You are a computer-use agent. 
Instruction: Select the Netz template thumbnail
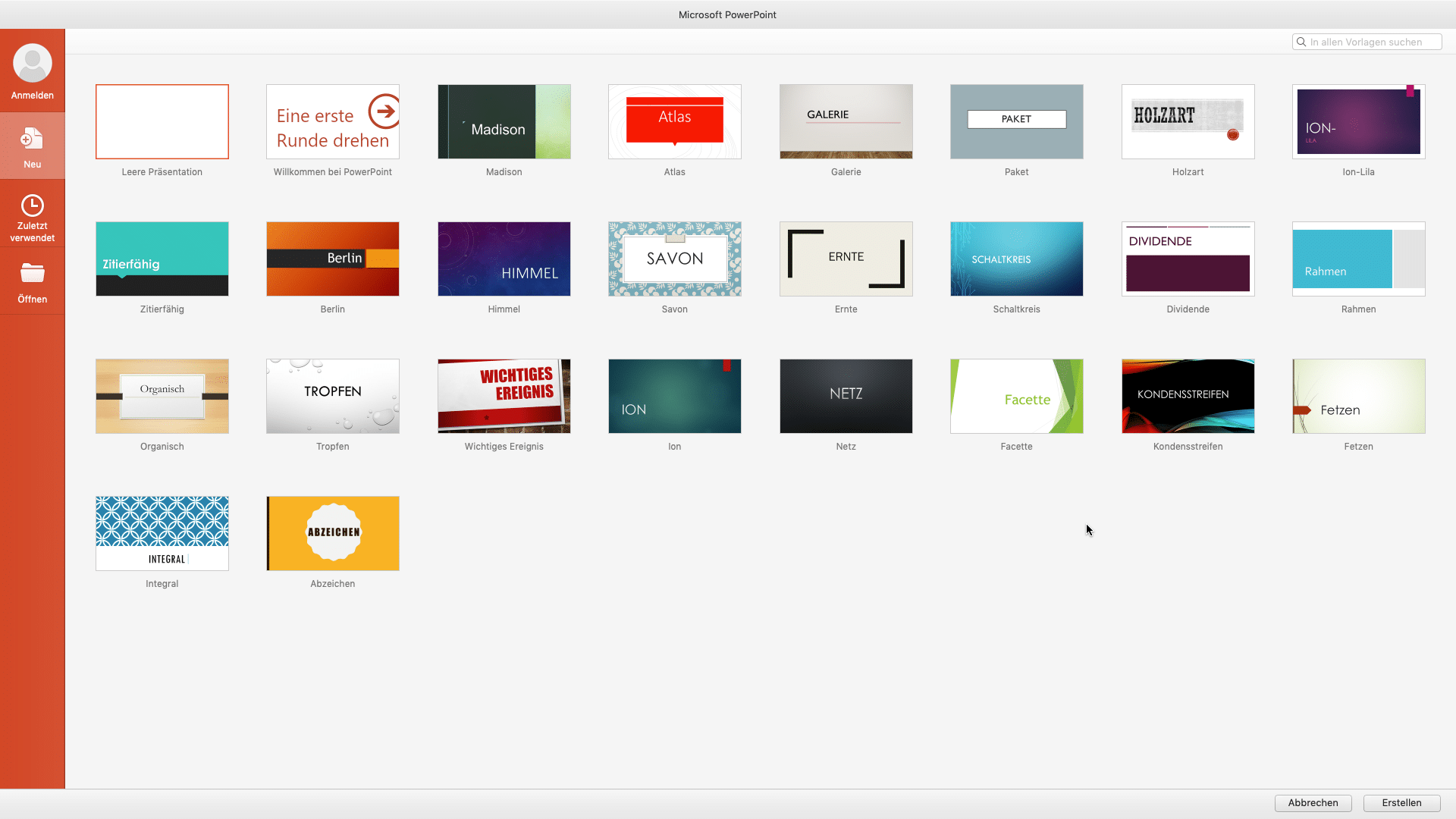(x=846, y=397)
